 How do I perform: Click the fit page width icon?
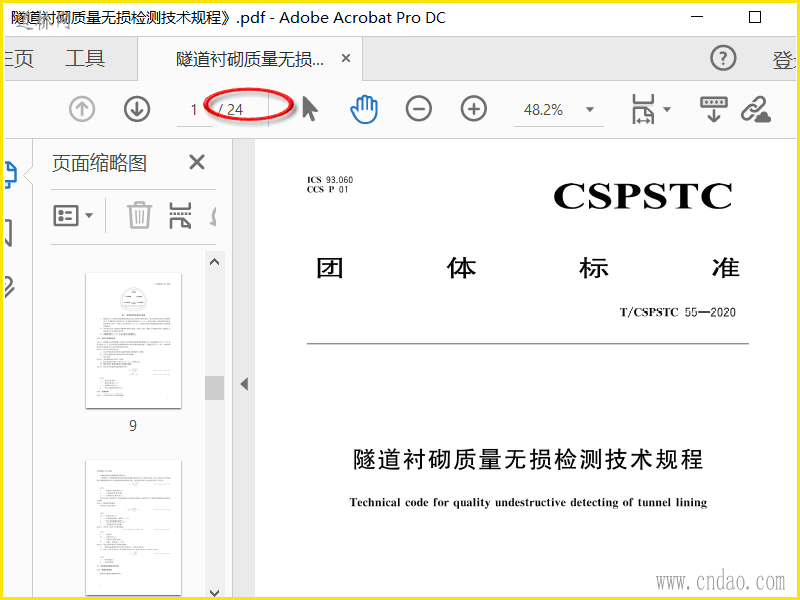(x=643, y=109)
